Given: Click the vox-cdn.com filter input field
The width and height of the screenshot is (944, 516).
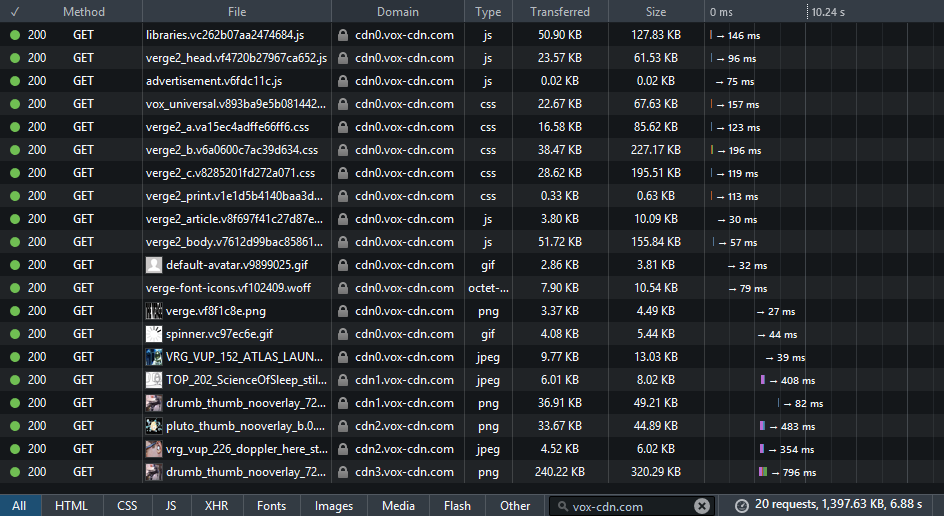Looking at the screenshot, I should [x=629, y=506].
